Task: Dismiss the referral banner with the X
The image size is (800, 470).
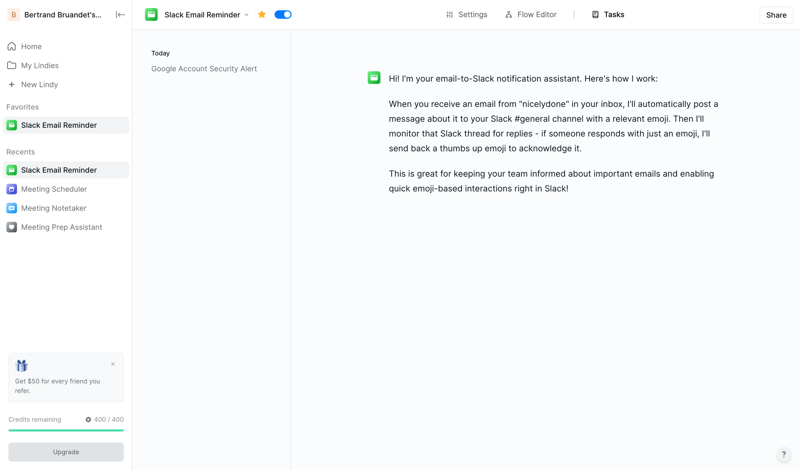Action: click(113, 364)
